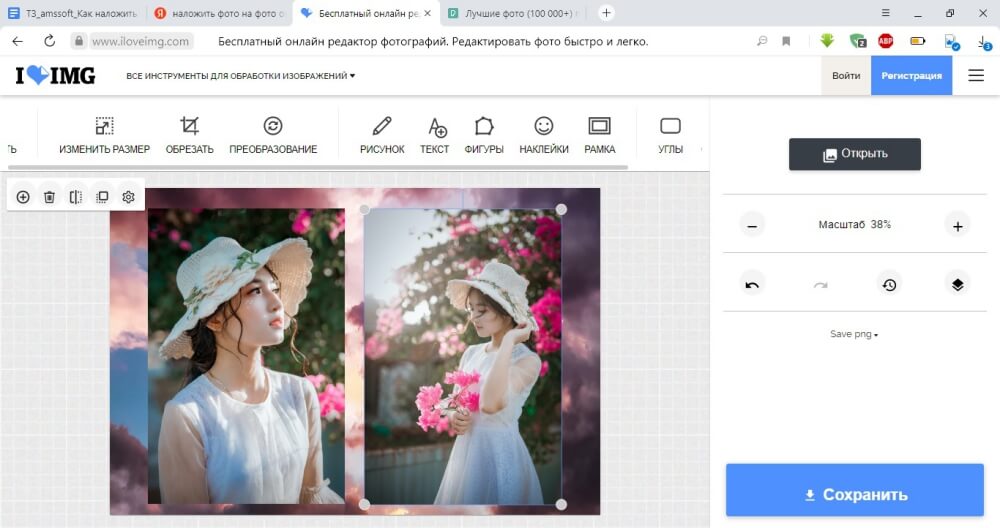
Task: Expand the all image tools dropdown
Action: pyautogui.click(x=240, y=76)
